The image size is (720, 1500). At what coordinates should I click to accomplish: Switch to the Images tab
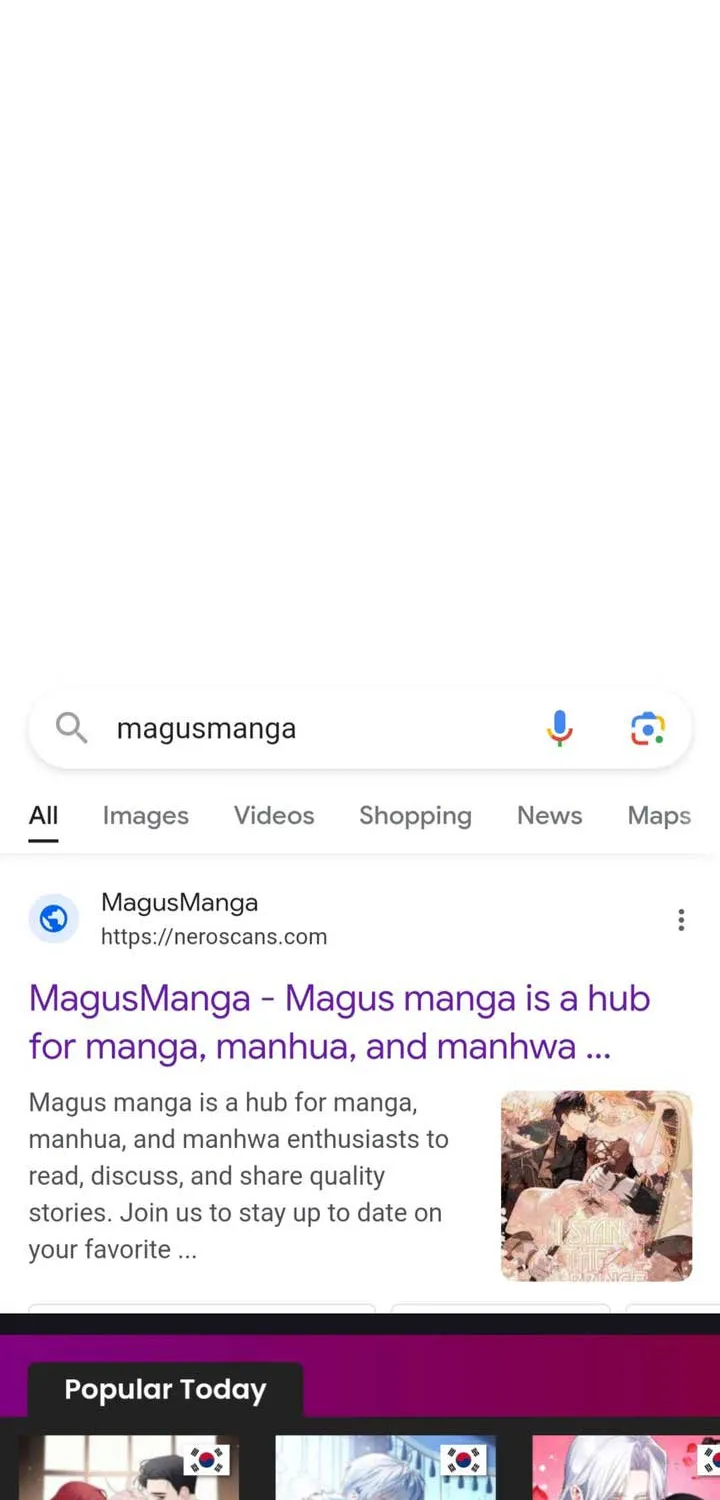145,816
